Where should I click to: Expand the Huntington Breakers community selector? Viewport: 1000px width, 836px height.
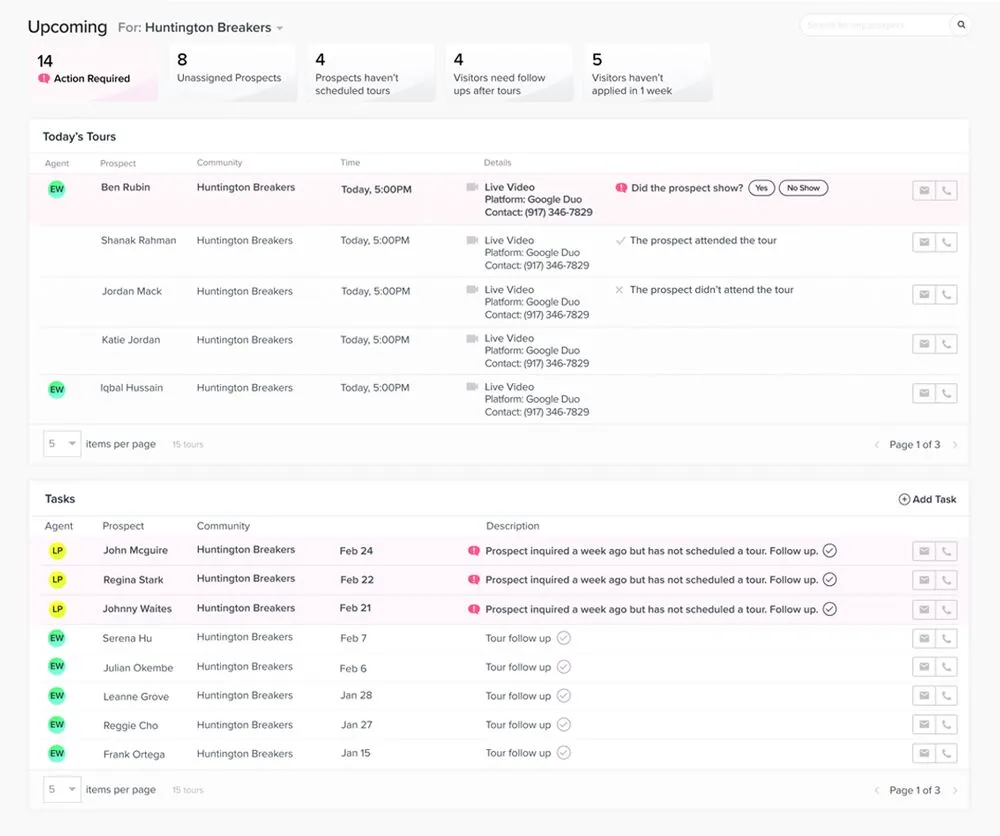279,28
